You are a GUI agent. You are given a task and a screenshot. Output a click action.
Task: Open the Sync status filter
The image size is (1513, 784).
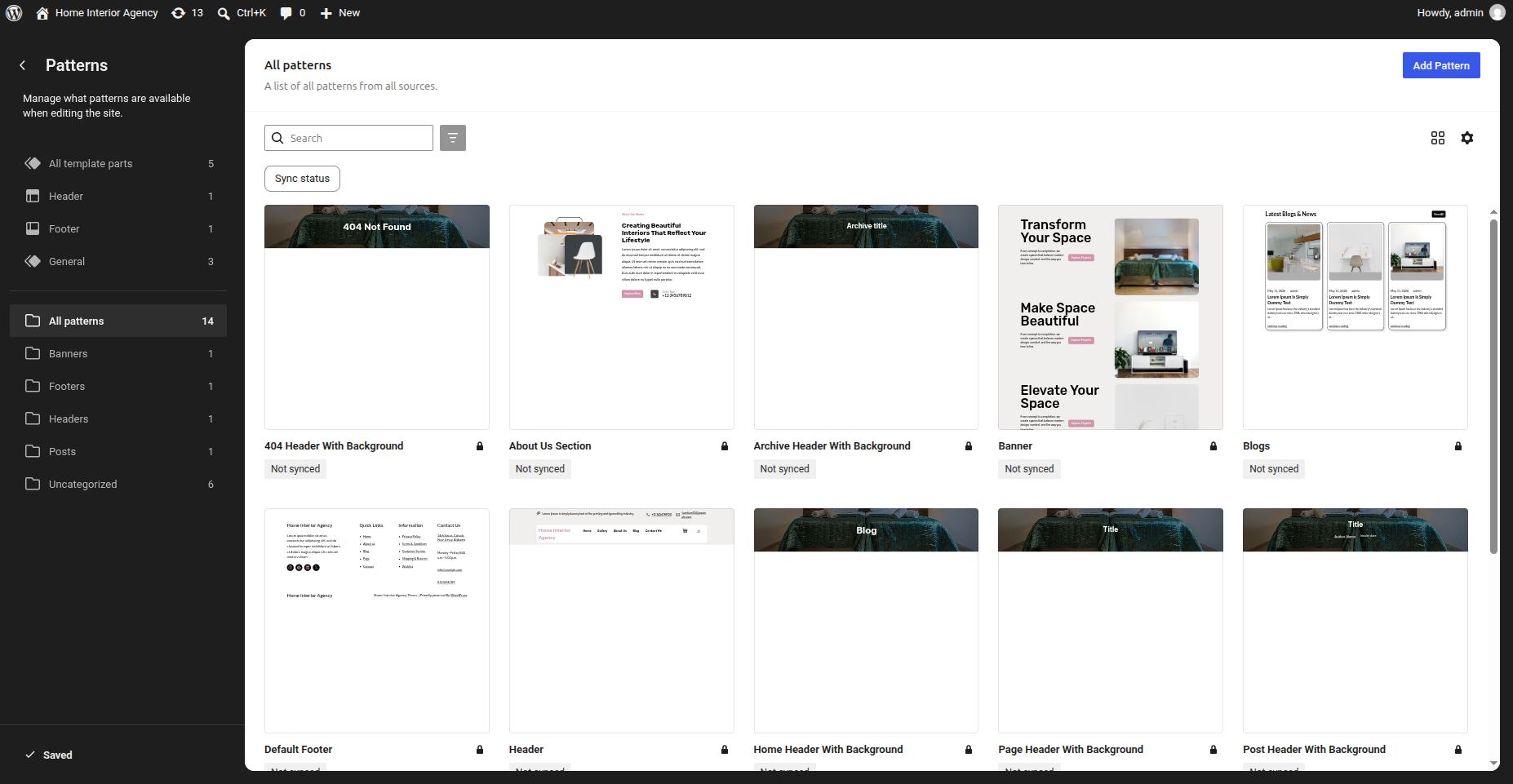302,179
